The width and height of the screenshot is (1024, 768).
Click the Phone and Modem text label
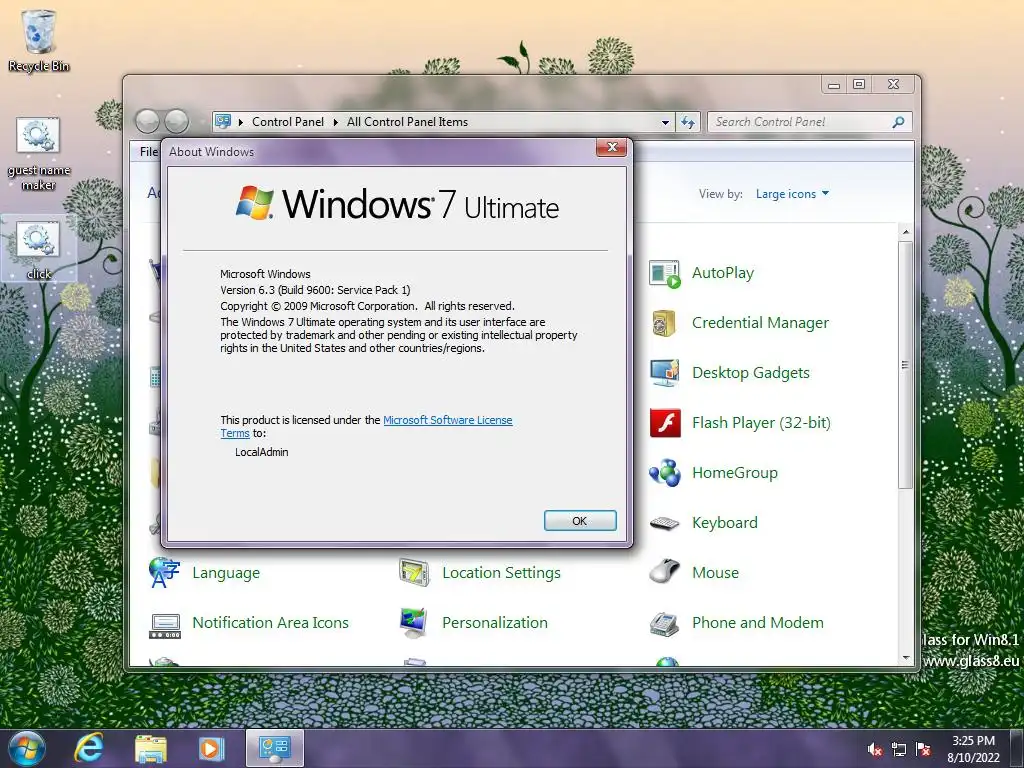(758, 623)
